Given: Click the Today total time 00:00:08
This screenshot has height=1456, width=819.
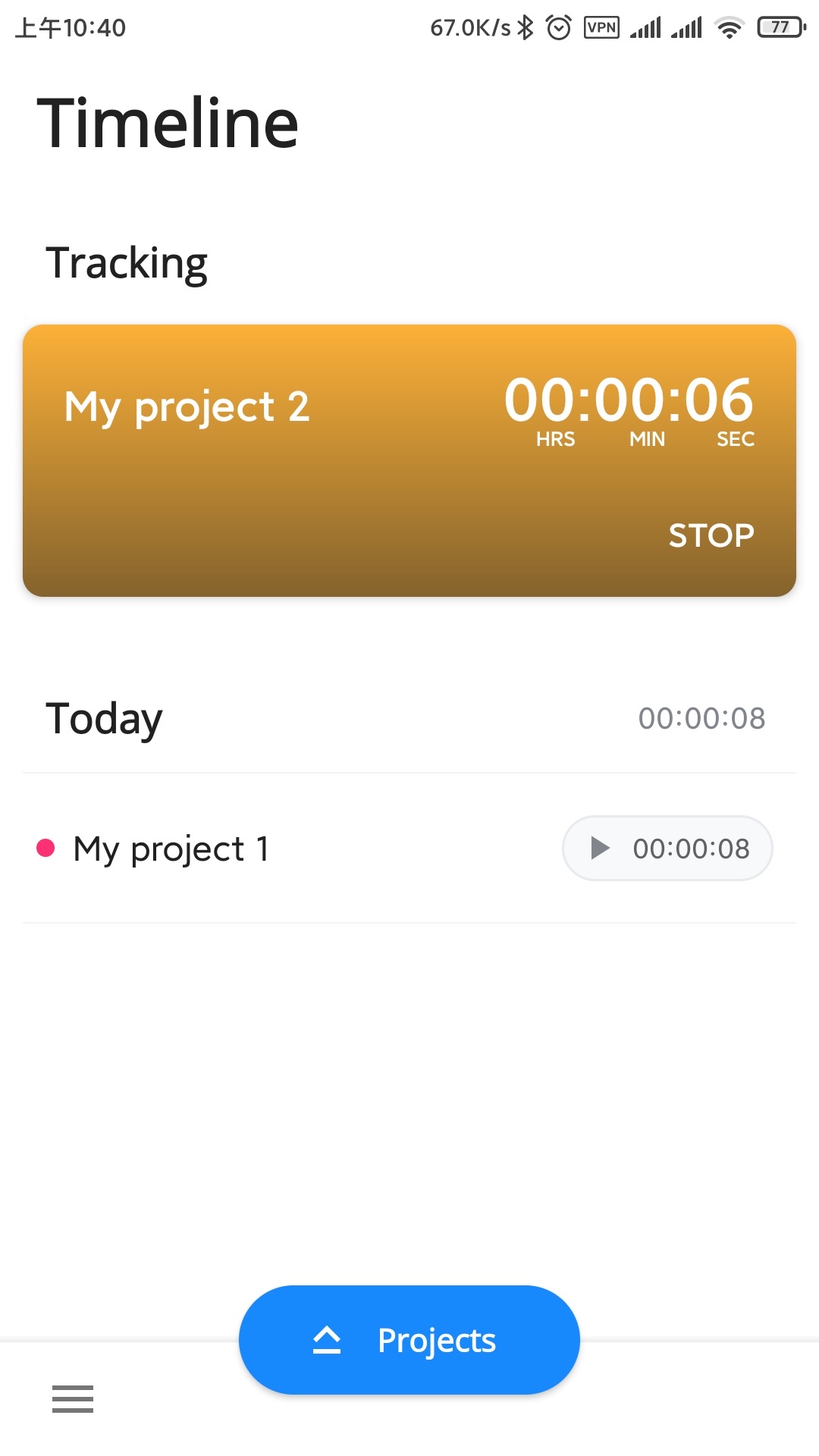Looking at the screenshot, I should coord(701,718).
